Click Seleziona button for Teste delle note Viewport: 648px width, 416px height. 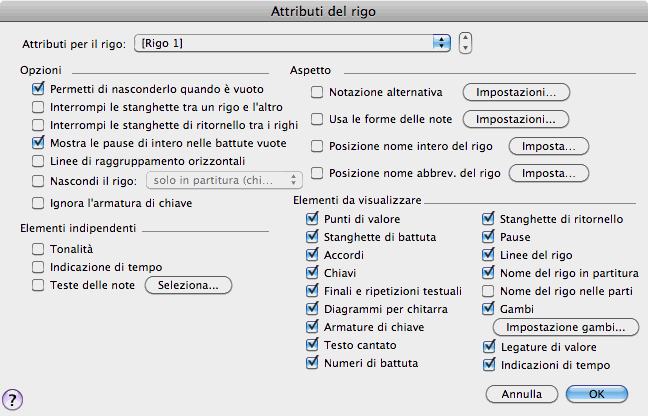189,286
